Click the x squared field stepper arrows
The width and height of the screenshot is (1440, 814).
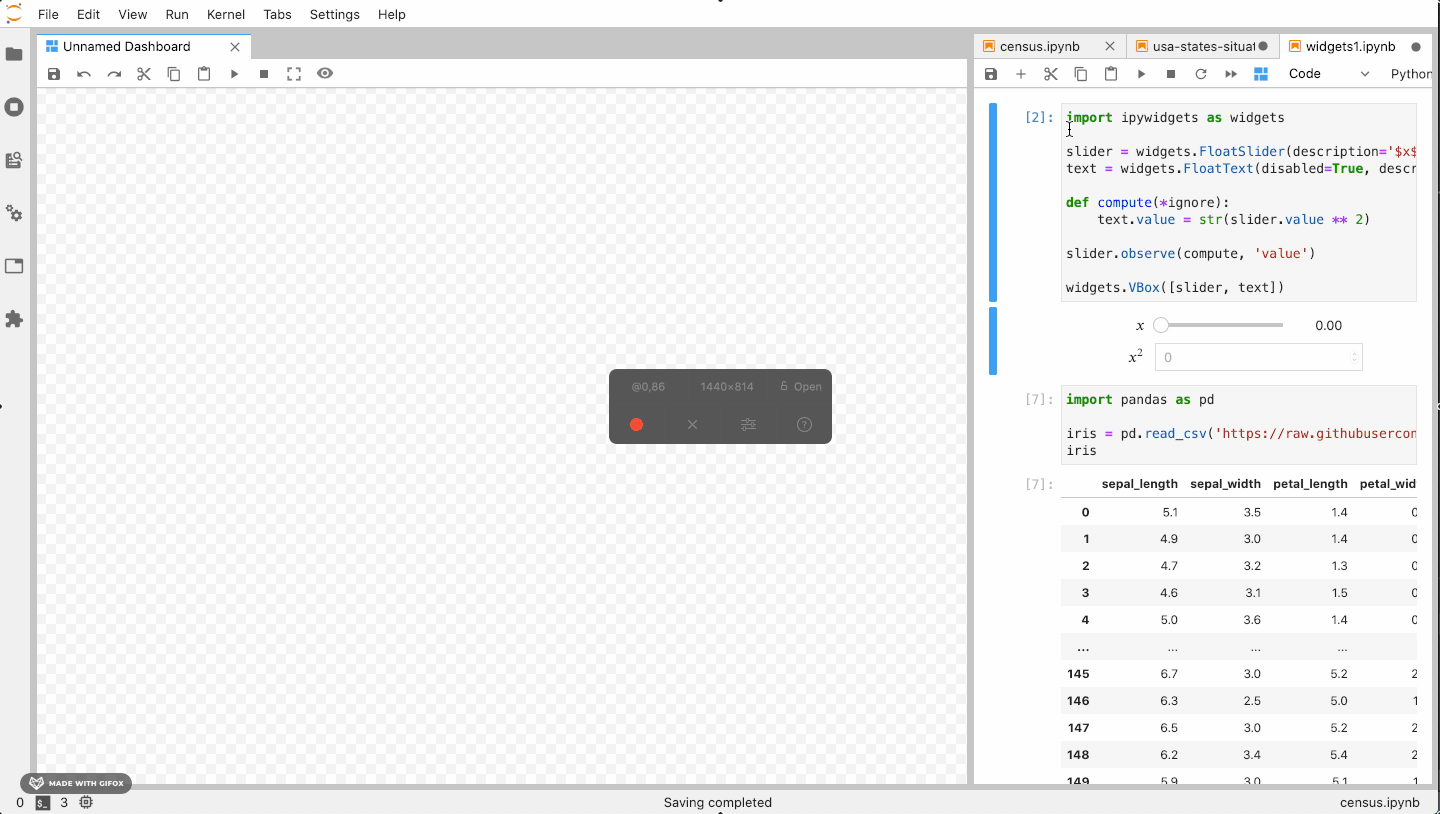(1354, 357)
